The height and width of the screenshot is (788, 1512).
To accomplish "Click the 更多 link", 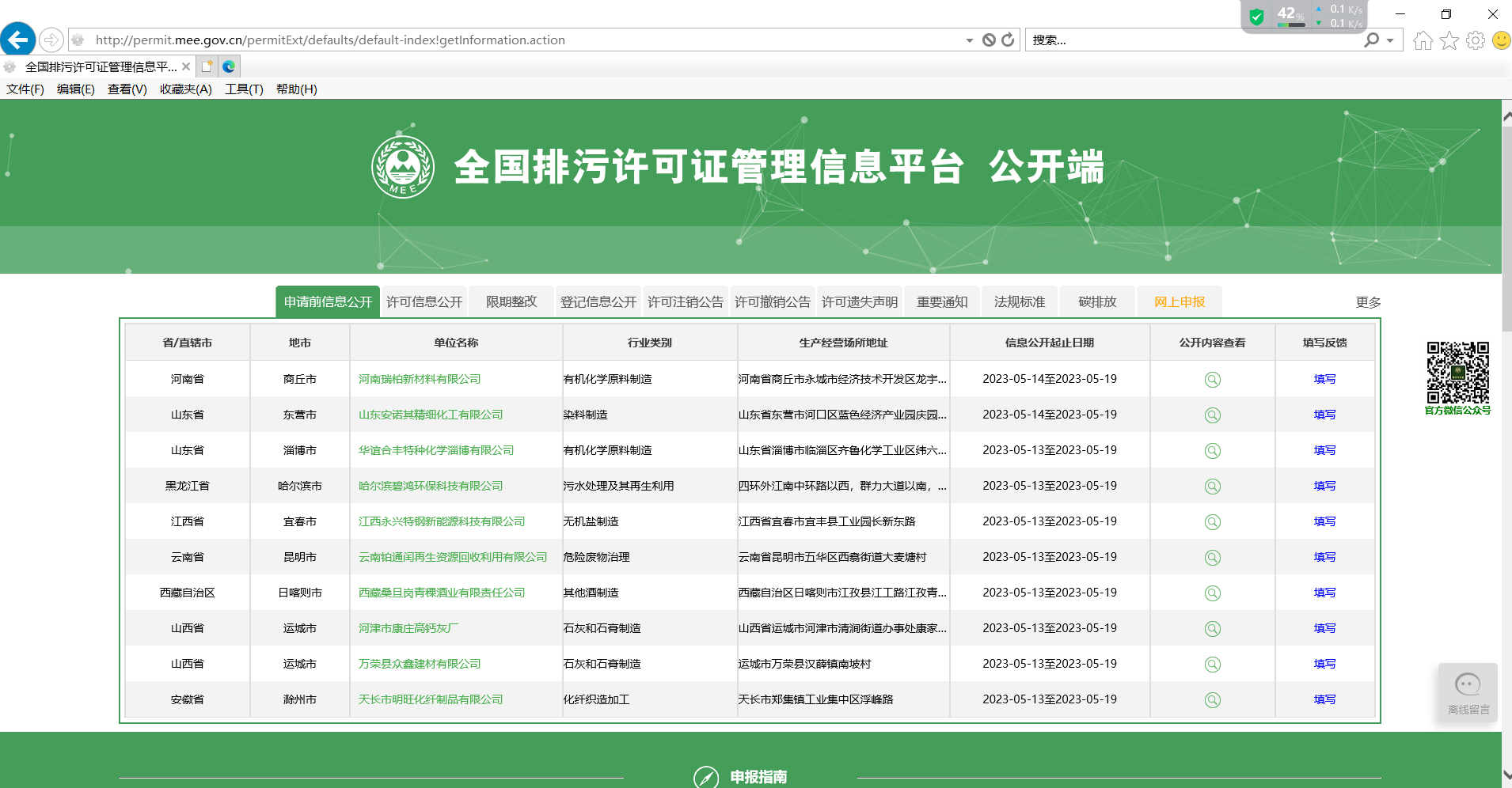I will (1368, 302).
